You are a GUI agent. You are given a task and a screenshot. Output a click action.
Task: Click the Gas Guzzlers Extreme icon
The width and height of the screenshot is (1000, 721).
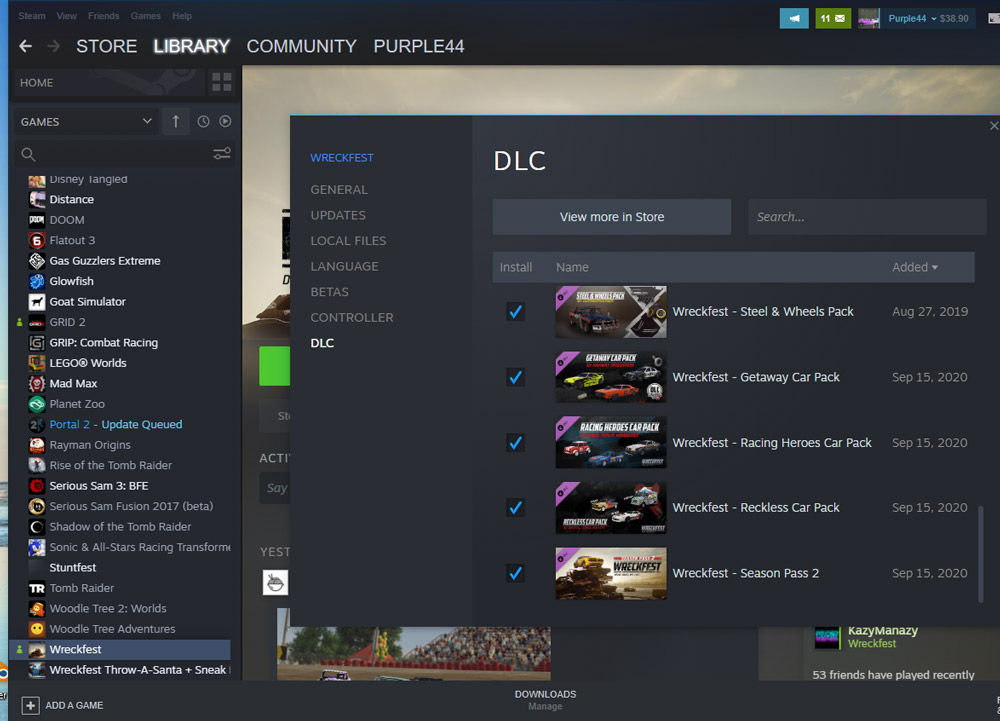(37, 261)
